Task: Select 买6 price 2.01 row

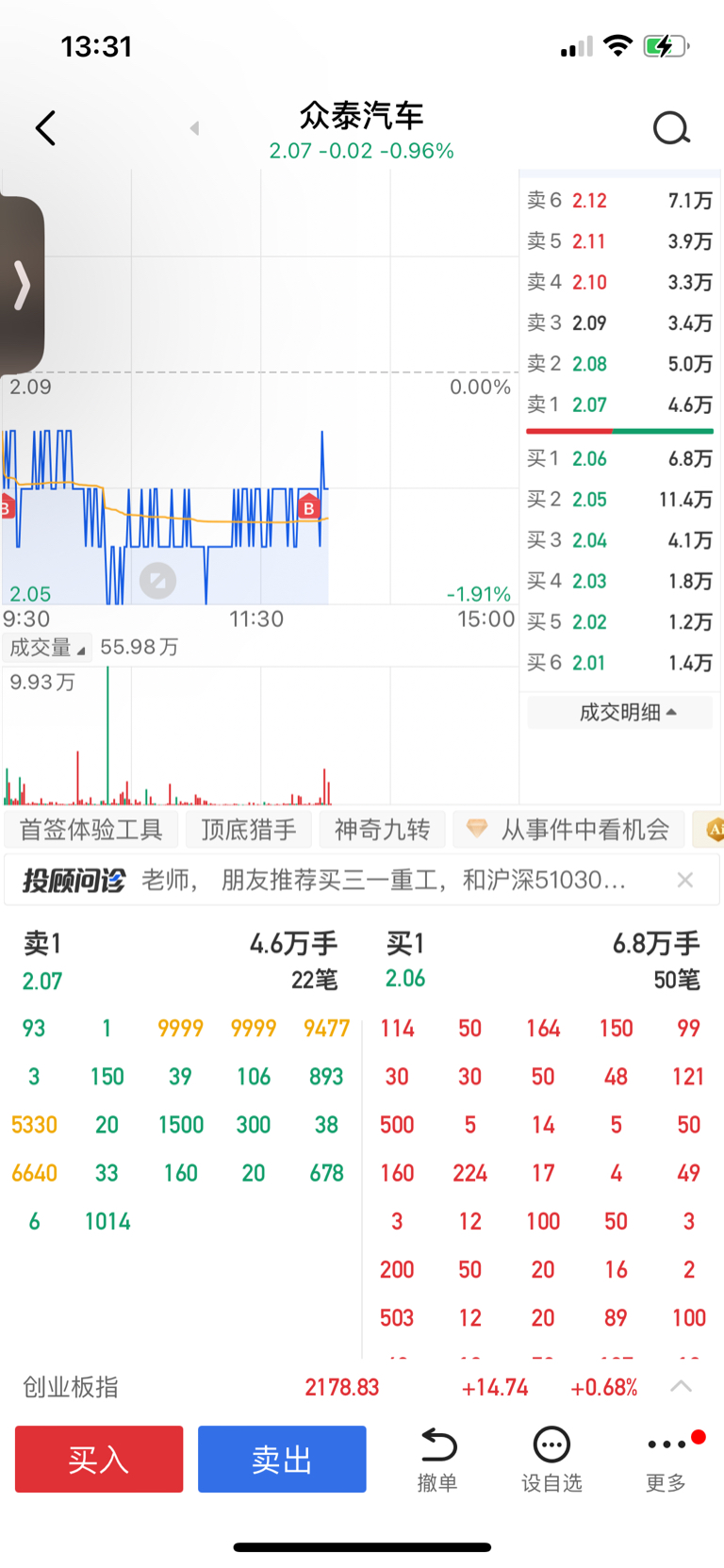Action: 619,663
